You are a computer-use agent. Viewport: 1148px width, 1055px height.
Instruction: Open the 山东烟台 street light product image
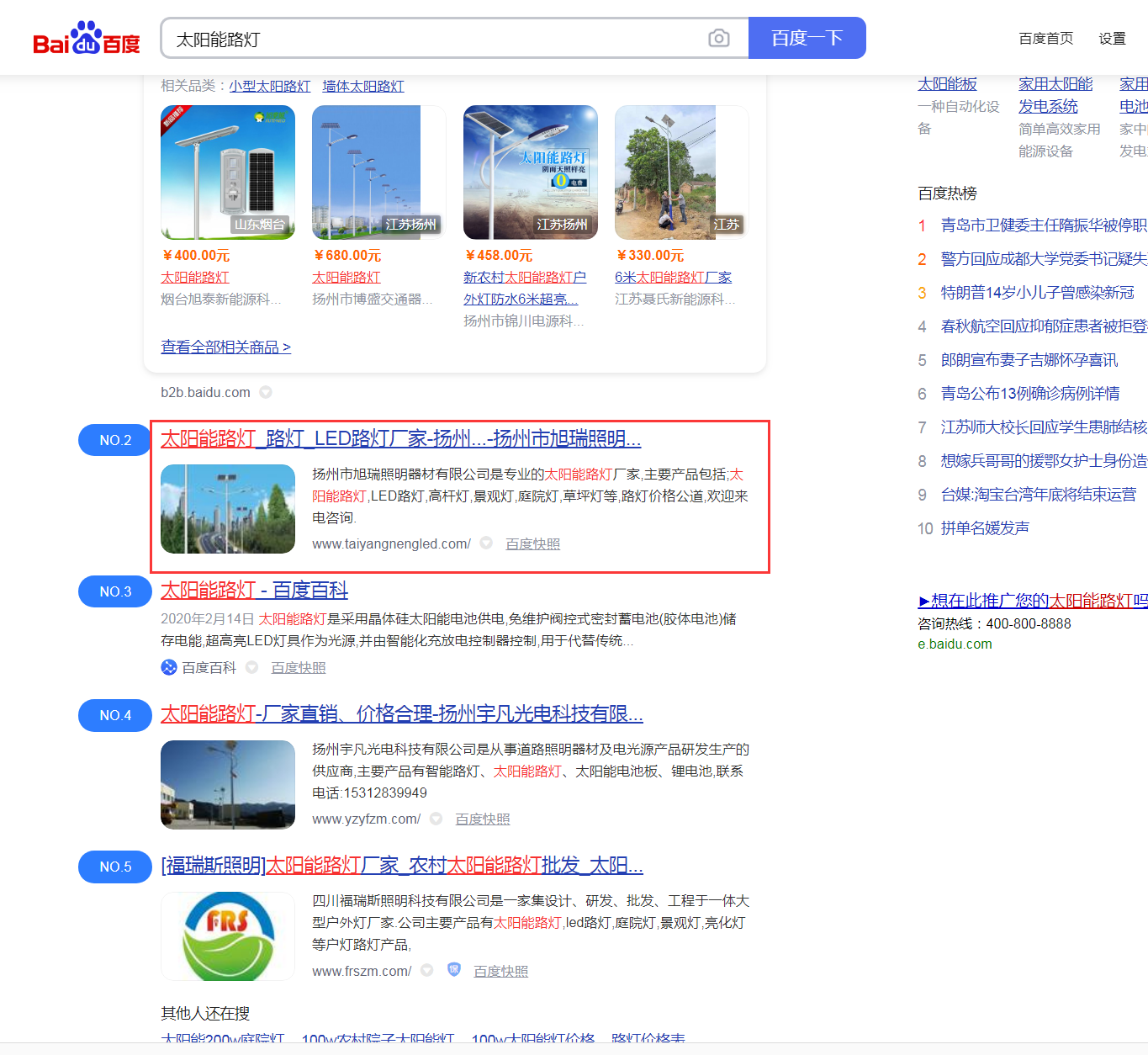pos(228,172)
